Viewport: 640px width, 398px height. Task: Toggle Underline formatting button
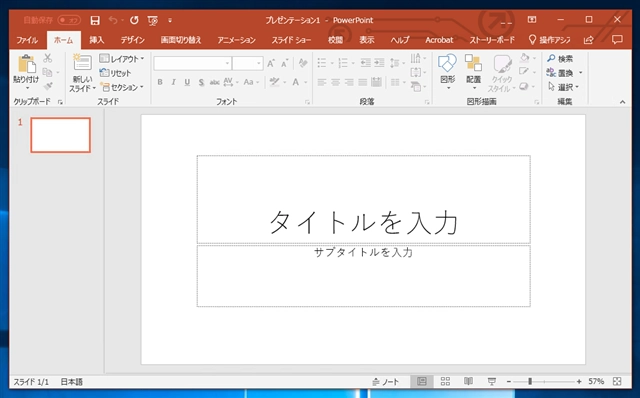pyautogui.click(x=187, y=82)
